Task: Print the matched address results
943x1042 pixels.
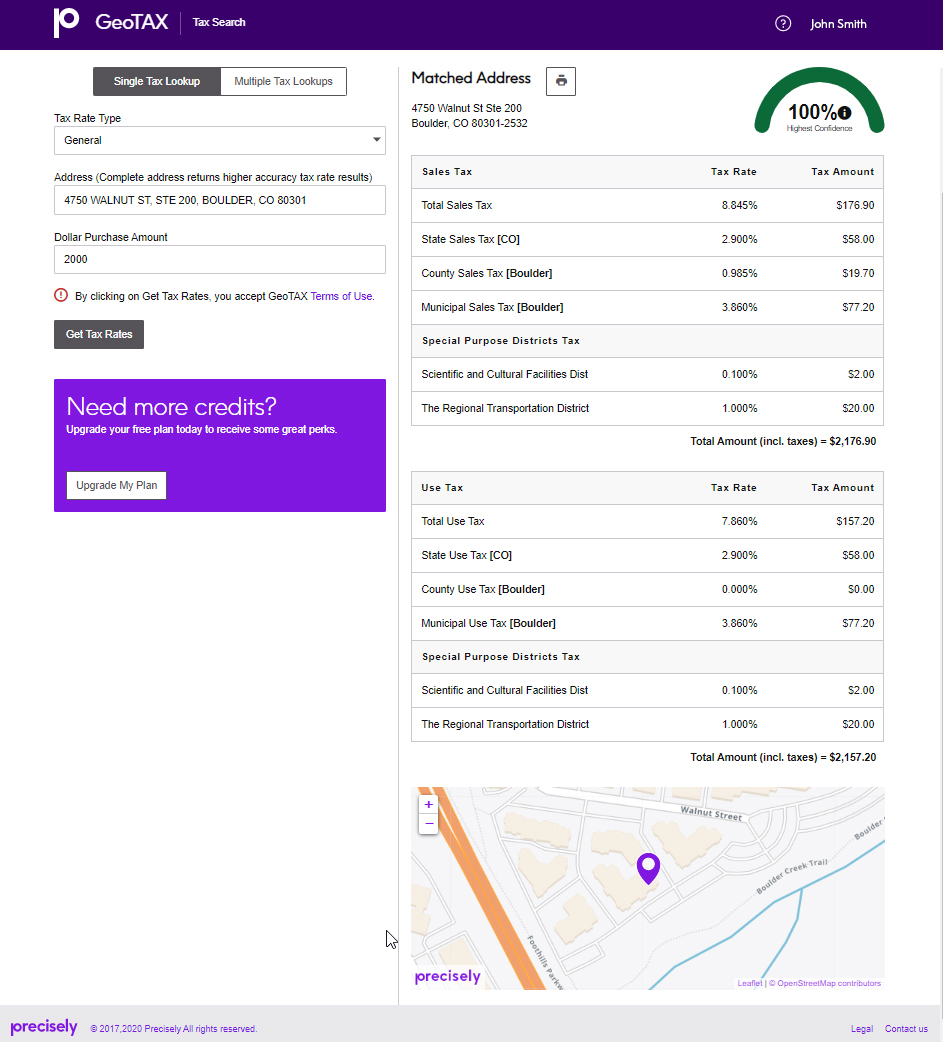Action: pos(561,81)
